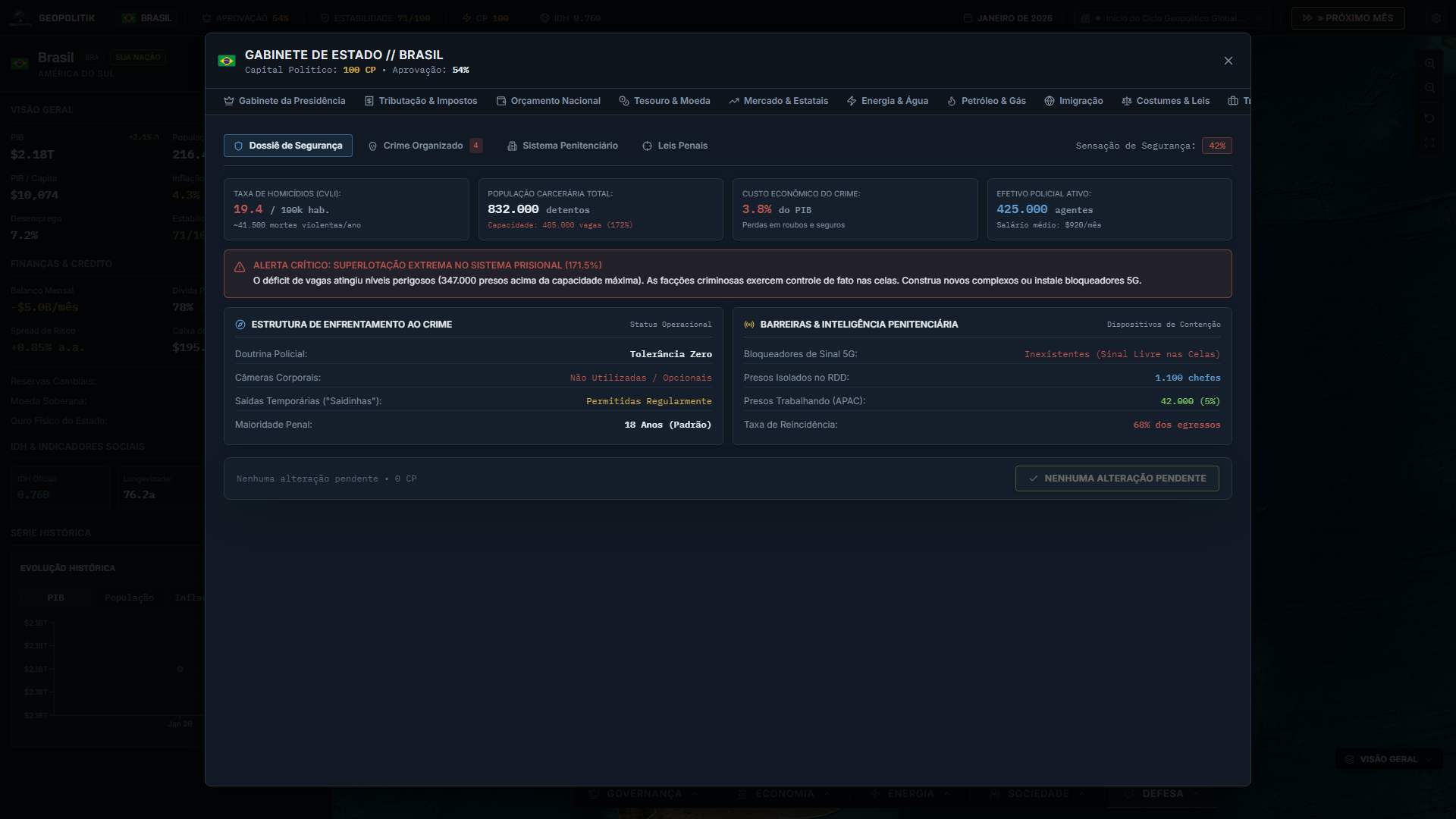Screen dimensions: 1456x819
Task: Expand the Sociedade bottom menu
Action: 1037,794
